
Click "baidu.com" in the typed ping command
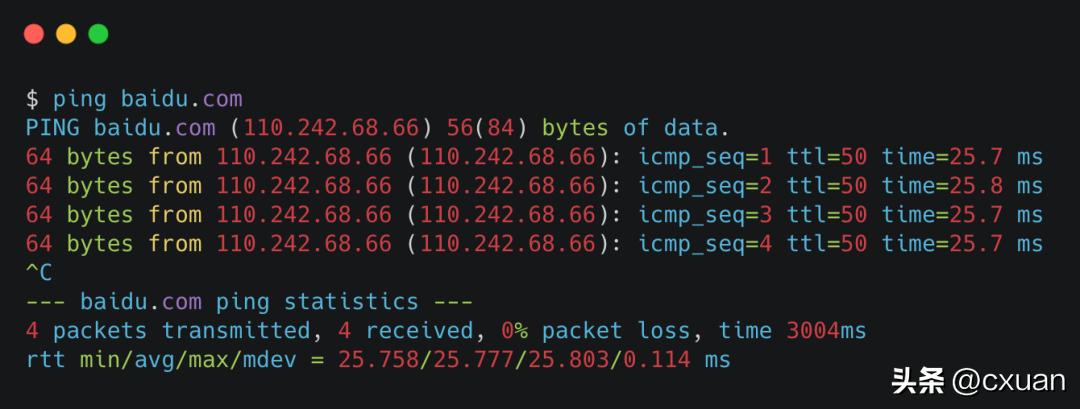(x=181, y=99)
